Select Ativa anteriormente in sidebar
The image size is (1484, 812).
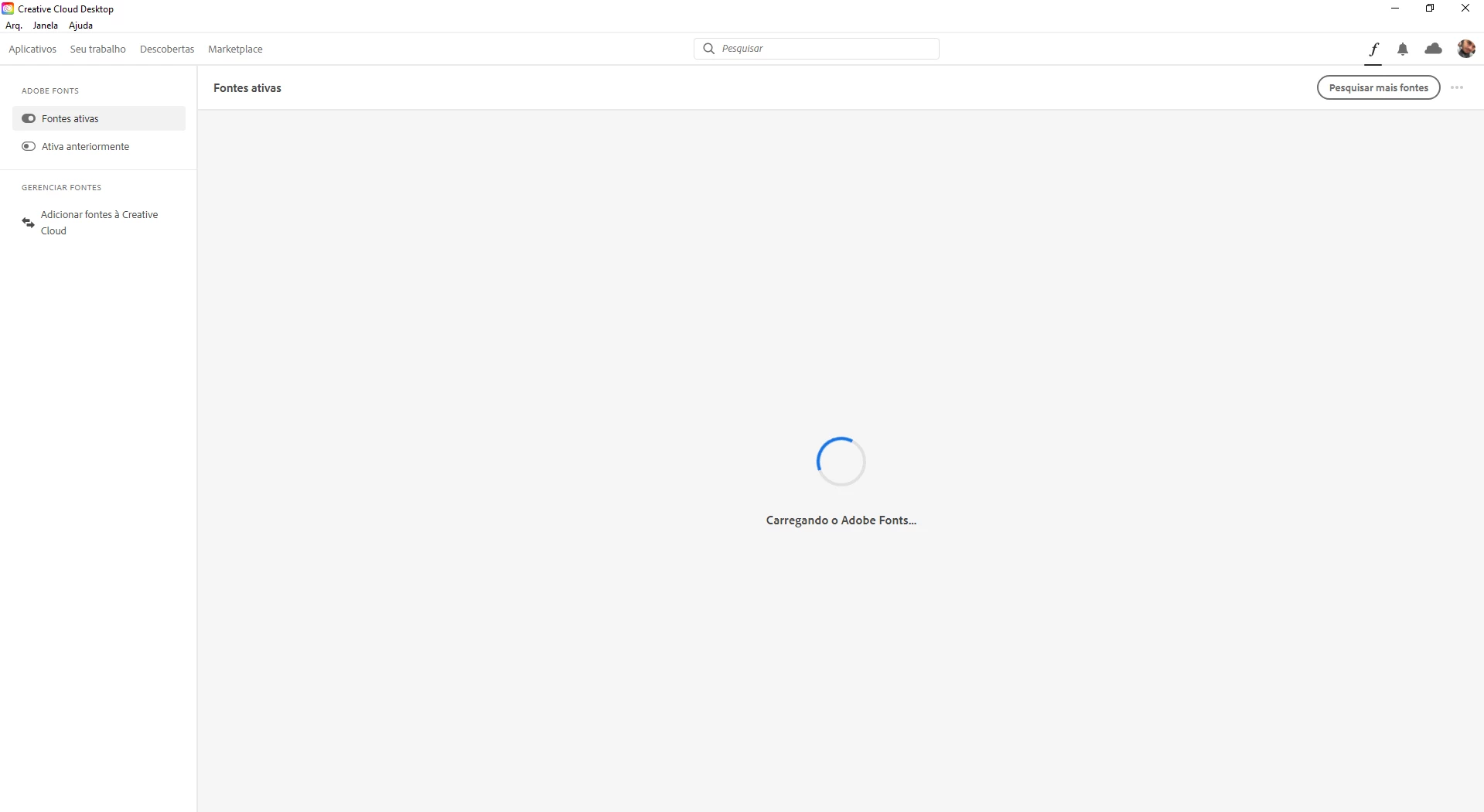pyautogui.click(x=99, y=146)
